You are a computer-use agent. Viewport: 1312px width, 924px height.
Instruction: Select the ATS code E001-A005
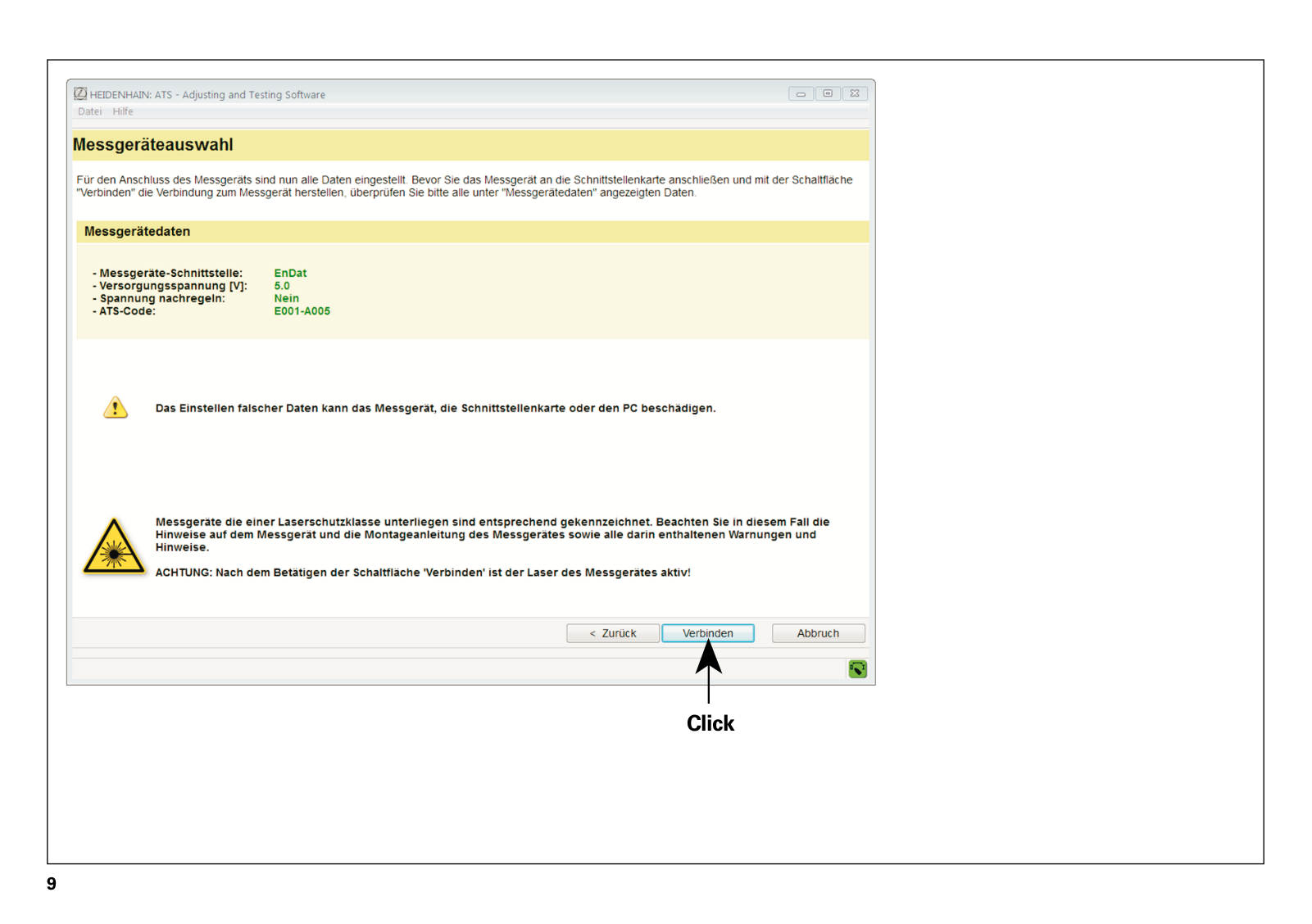(302, 311)
